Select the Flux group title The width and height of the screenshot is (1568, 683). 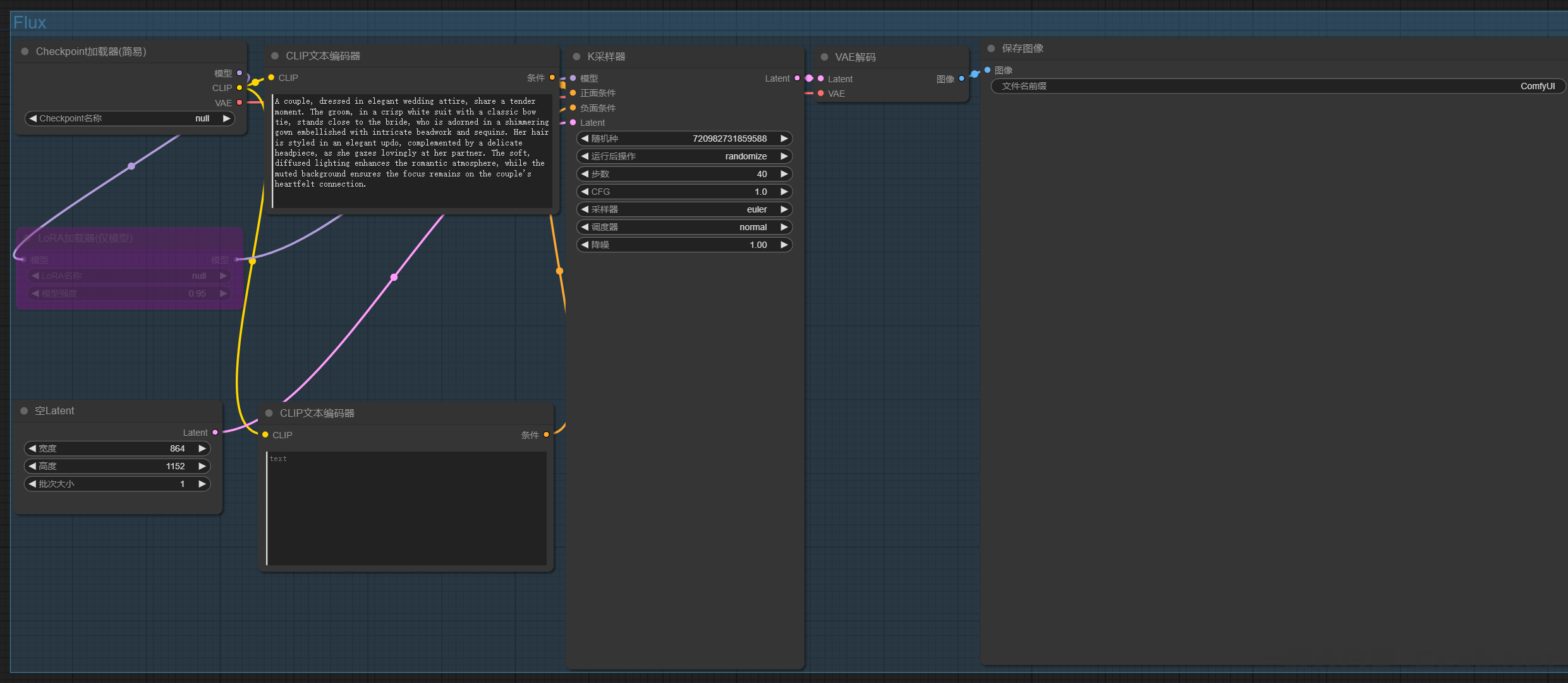click(30, 23)
